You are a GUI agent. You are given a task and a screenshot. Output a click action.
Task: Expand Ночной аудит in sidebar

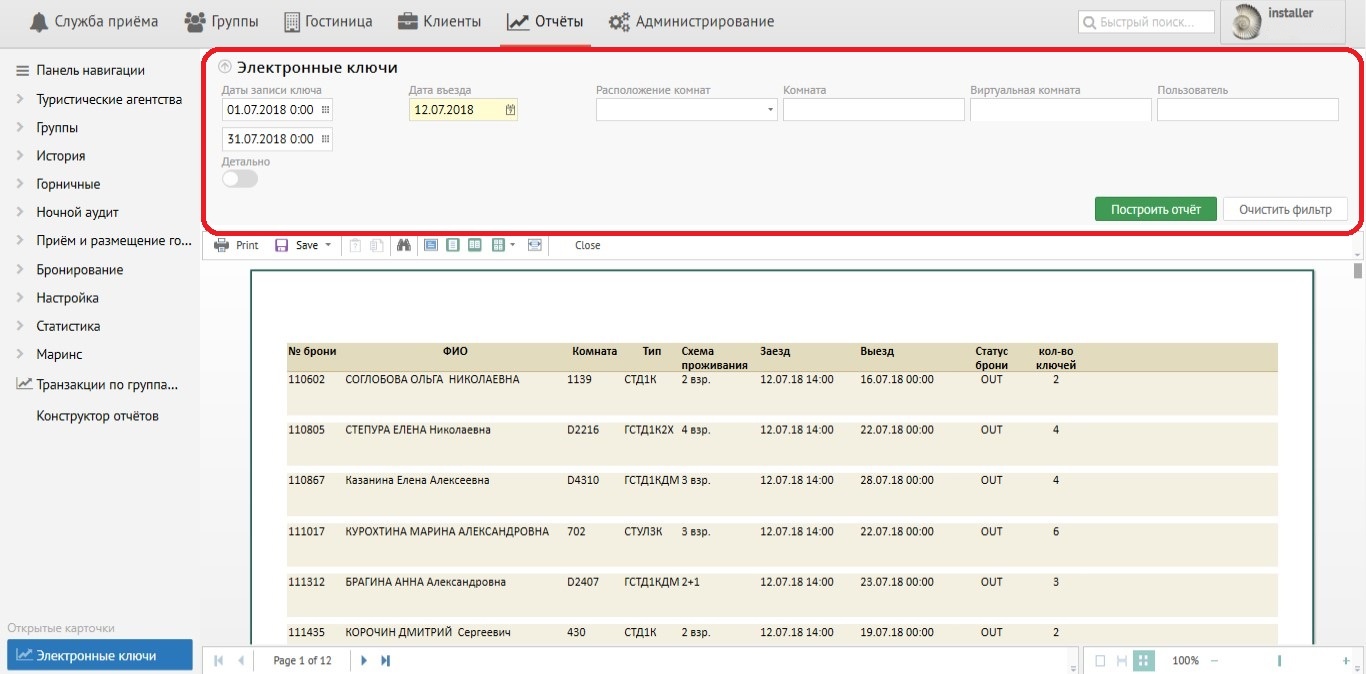coord(77,212)
